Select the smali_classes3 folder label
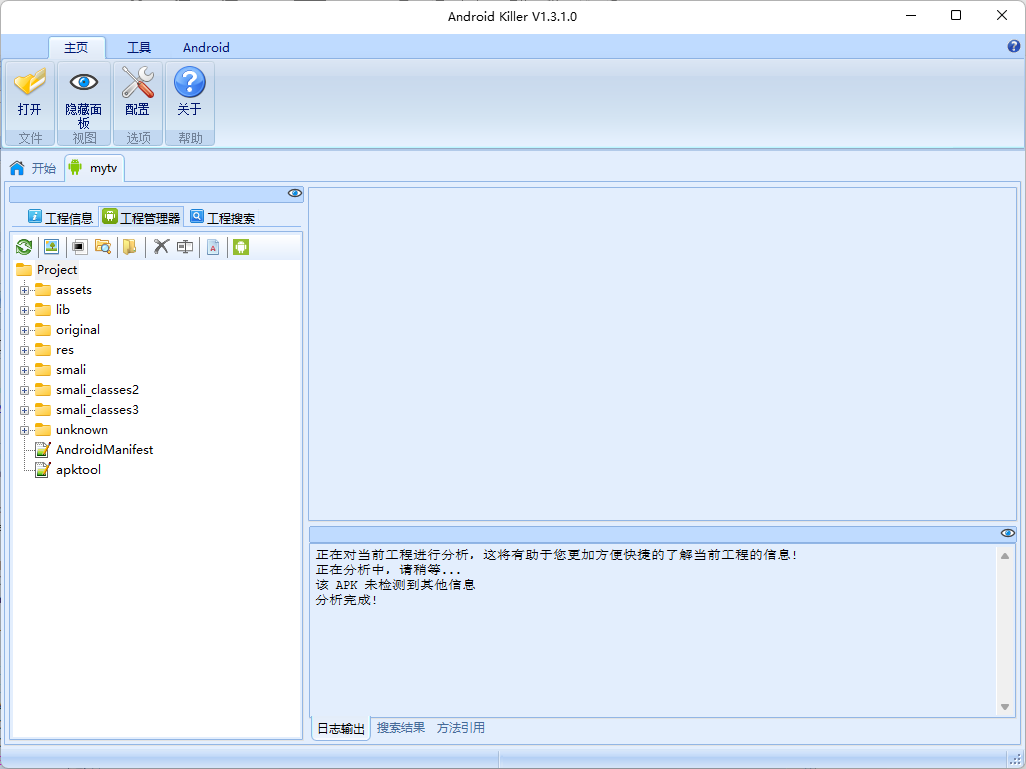The height and width of the screenshot is (769, 1026). [x=97, y=410]
